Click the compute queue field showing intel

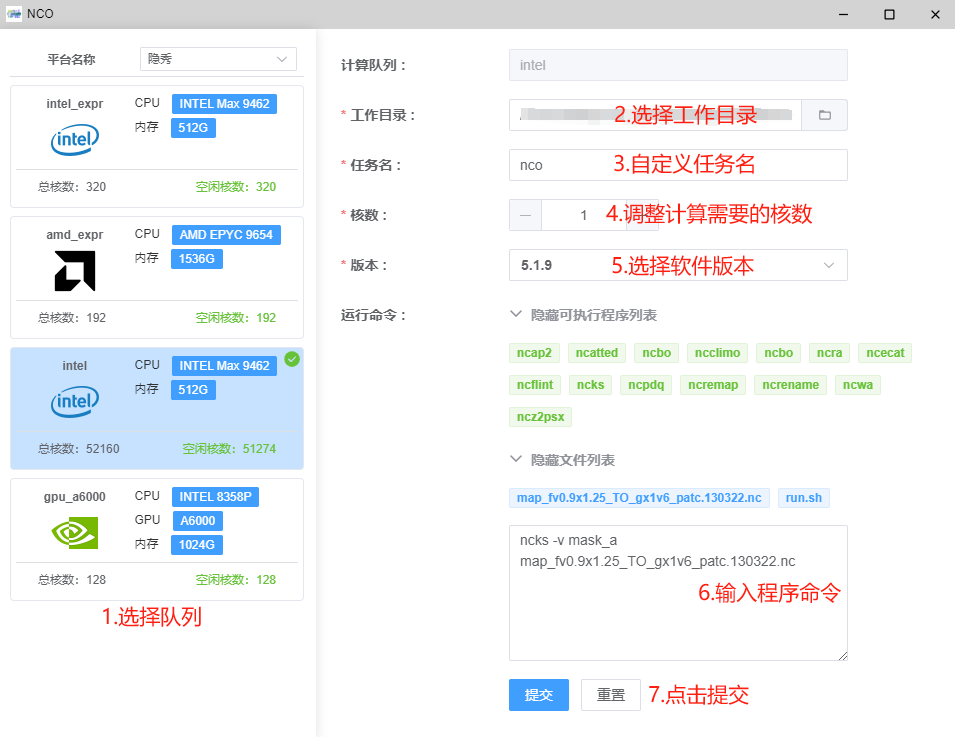(678, 65)
